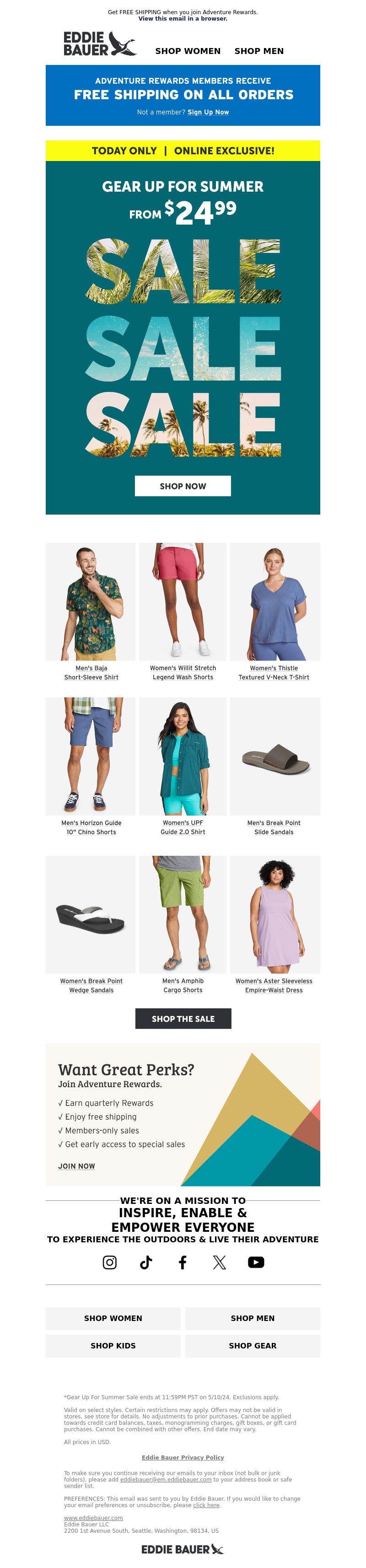Open the Facebook social icon
This screenshot has width=366, height=1568.
click(x=183, y=1262)
